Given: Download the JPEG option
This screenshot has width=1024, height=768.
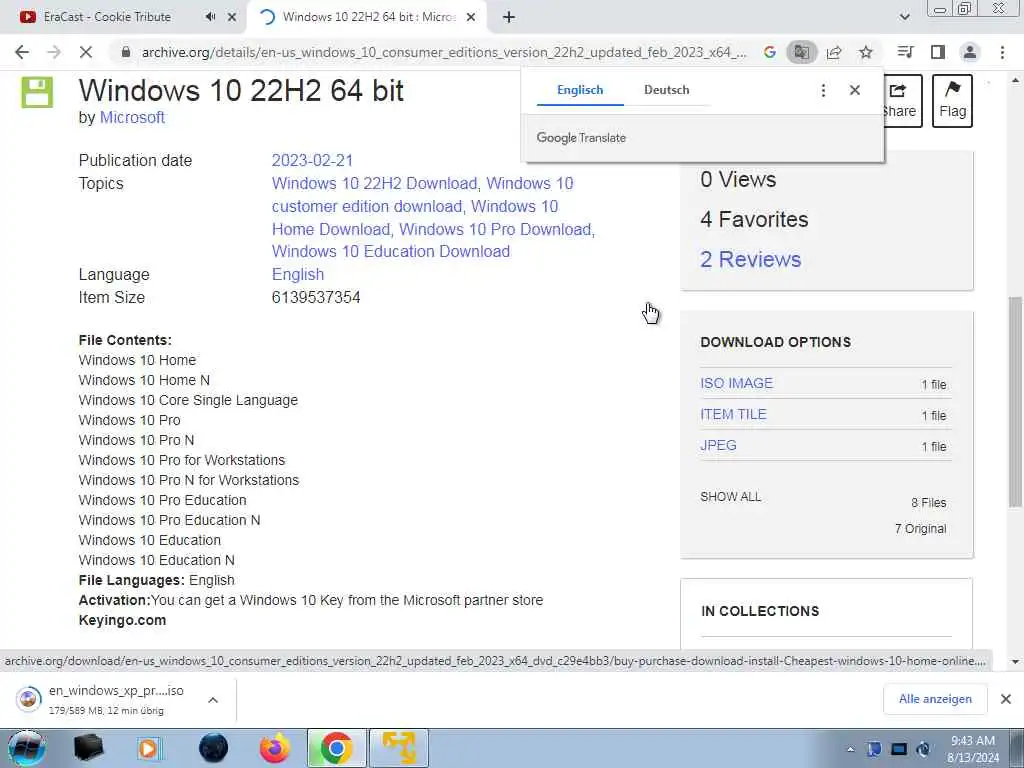Looking at the screenshot, I should coord(718,445).
